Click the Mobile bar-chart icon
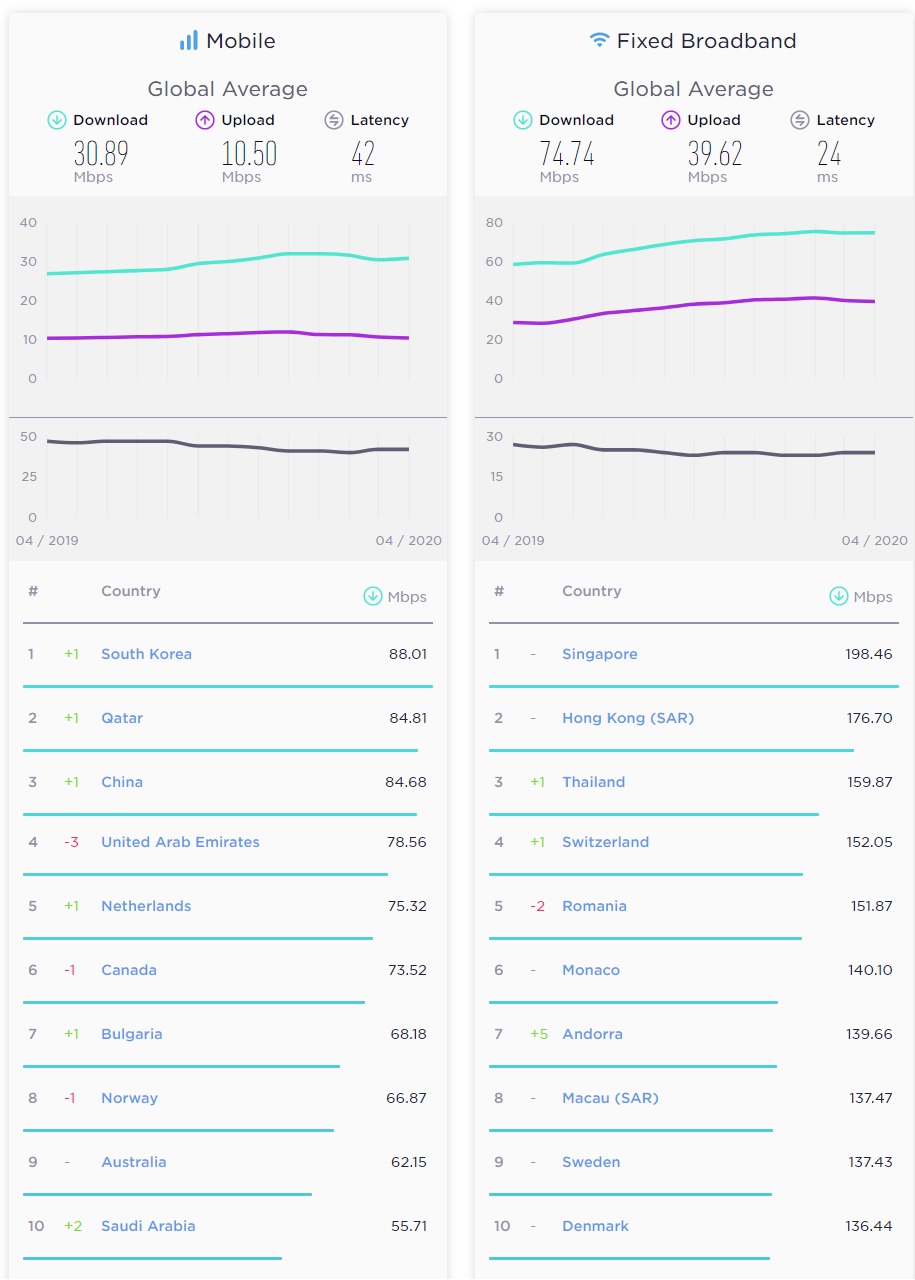Screen dimensions: 915x1280 [188, 41]
